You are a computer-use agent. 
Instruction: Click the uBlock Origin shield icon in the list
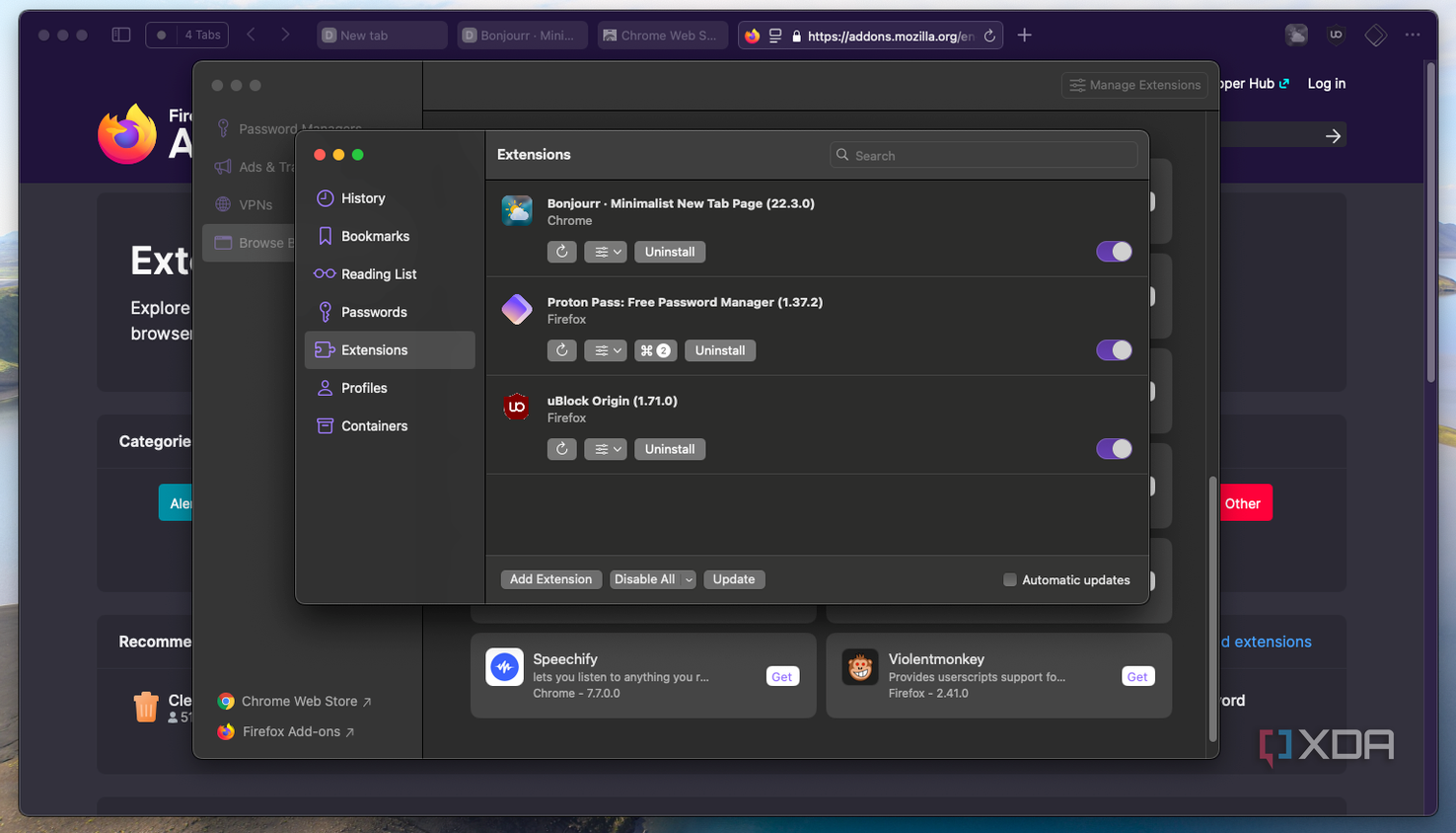(x=516, y=407)
